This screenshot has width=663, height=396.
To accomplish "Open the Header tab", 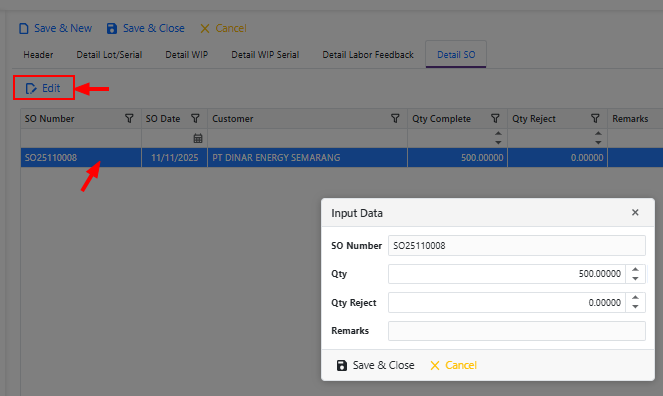I will pyautogui.click(x=38, y=55).
